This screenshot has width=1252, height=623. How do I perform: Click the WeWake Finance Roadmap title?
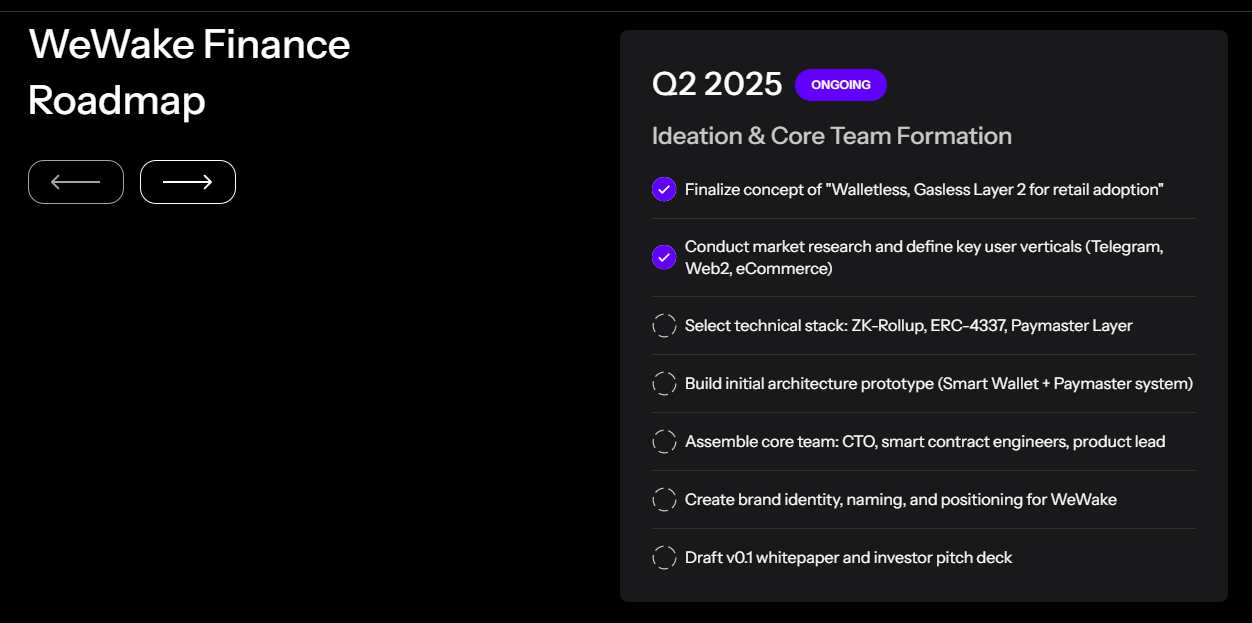[x=189, y=72]
